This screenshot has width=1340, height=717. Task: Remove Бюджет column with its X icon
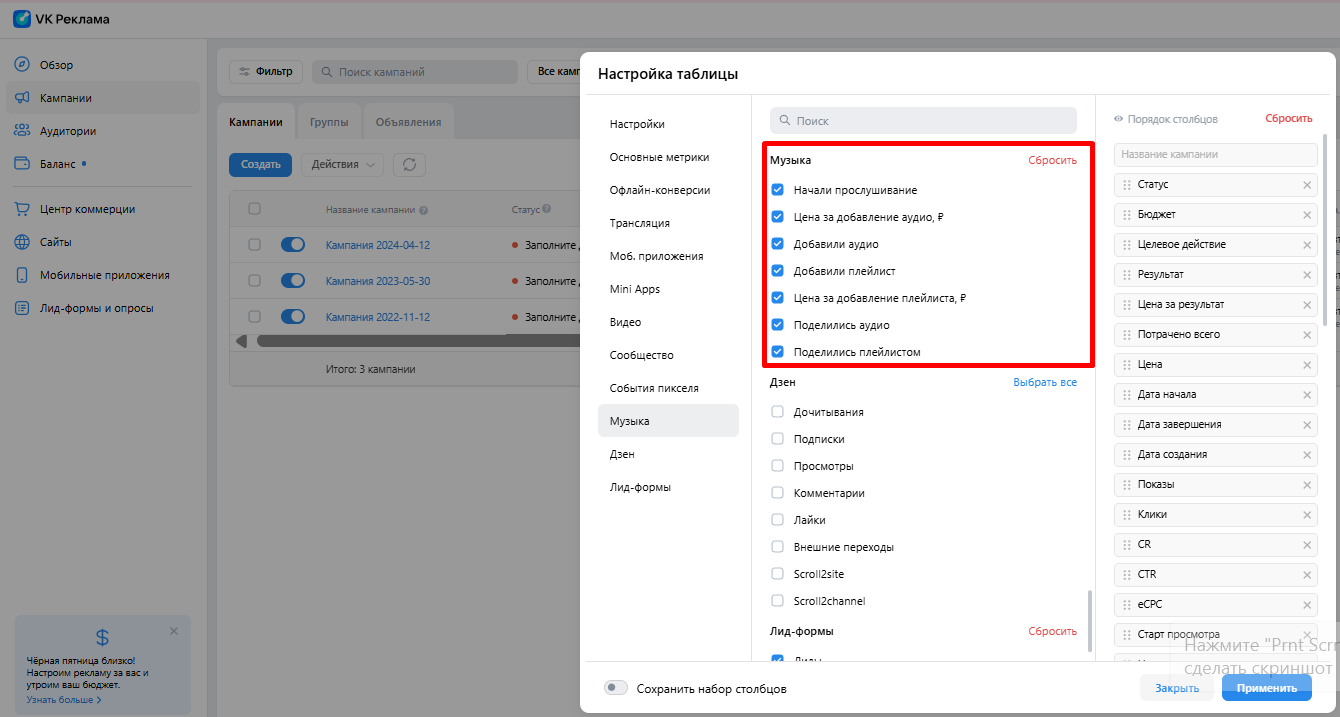pos(1306,215)
